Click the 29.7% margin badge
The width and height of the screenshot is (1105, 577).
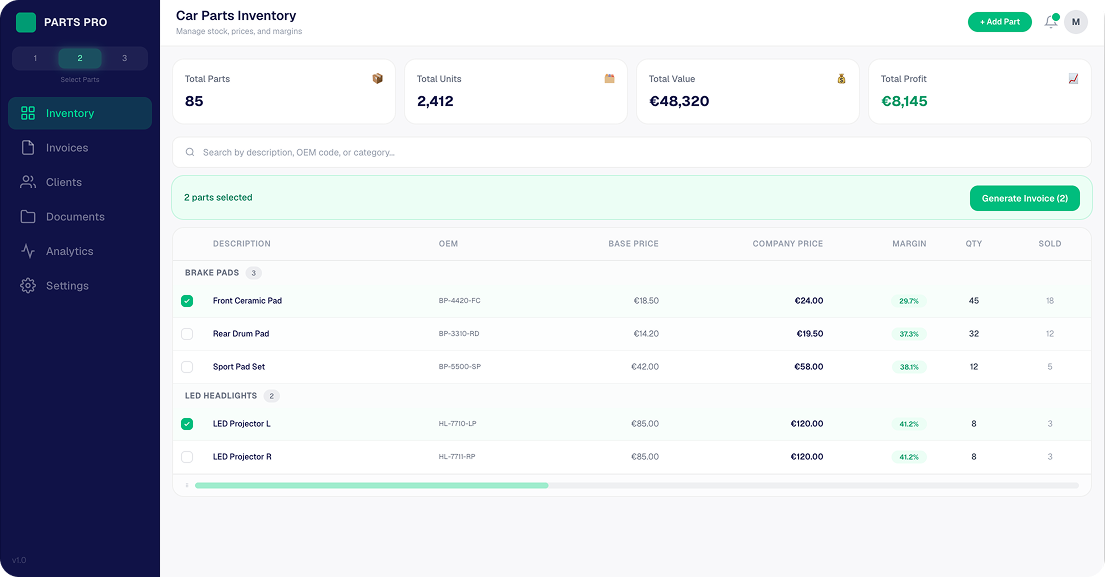909,301
